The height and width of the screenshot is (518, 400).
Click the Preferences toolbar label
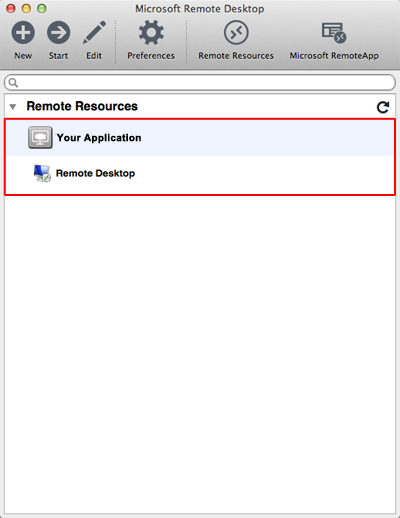[151, 56]
